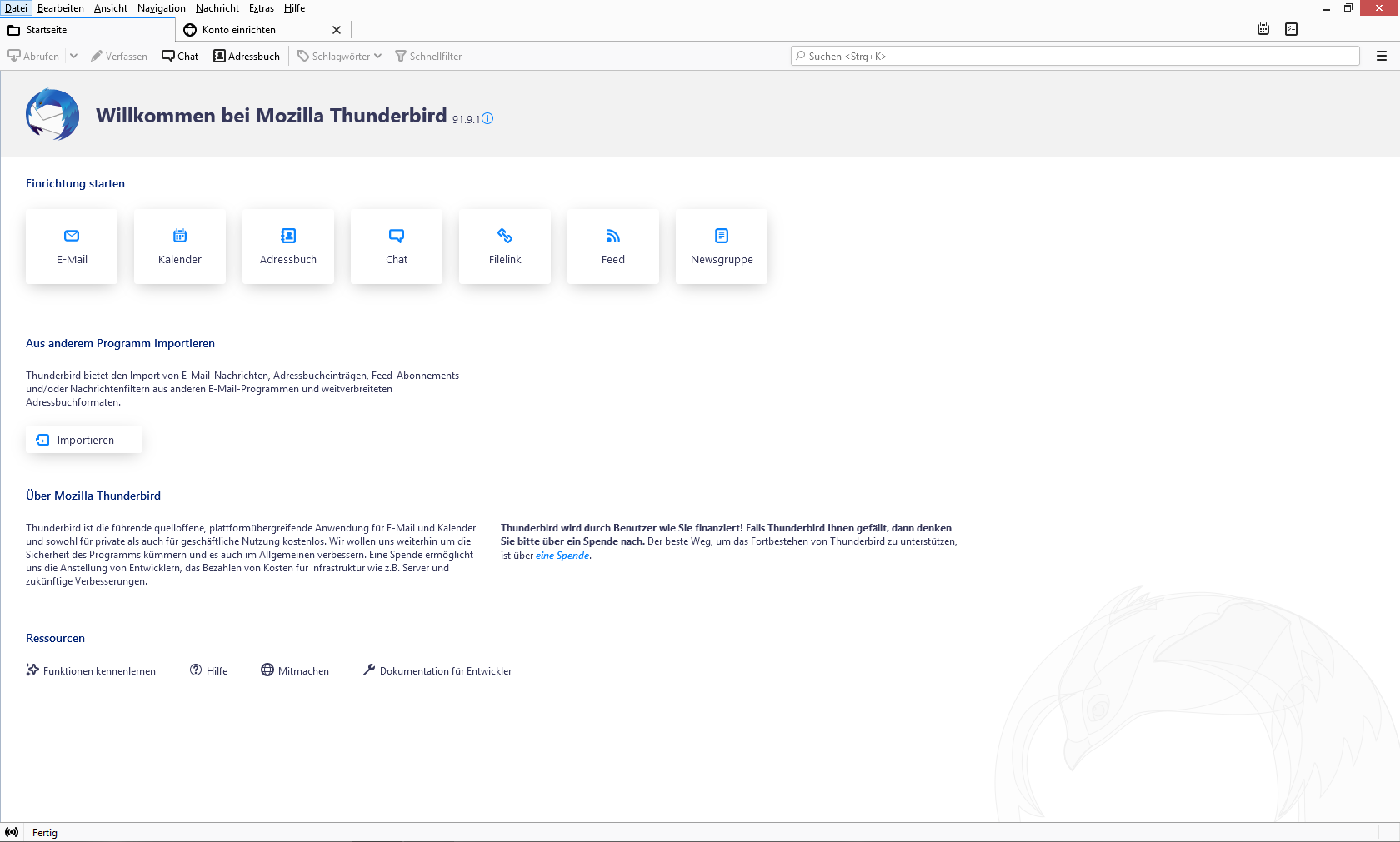Click the 'Fertig' status bar text
The width and height of the screenshot is (1400, 842).
point(45,833)
